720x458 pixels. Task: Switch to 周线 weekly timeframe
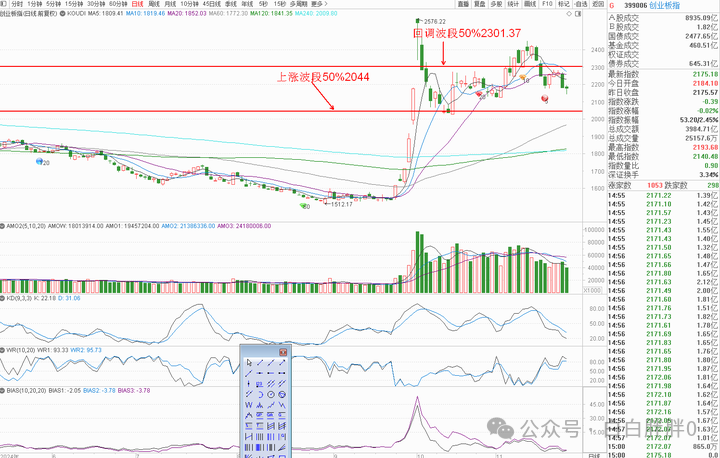pyautogui.click(x=154, y=4)
